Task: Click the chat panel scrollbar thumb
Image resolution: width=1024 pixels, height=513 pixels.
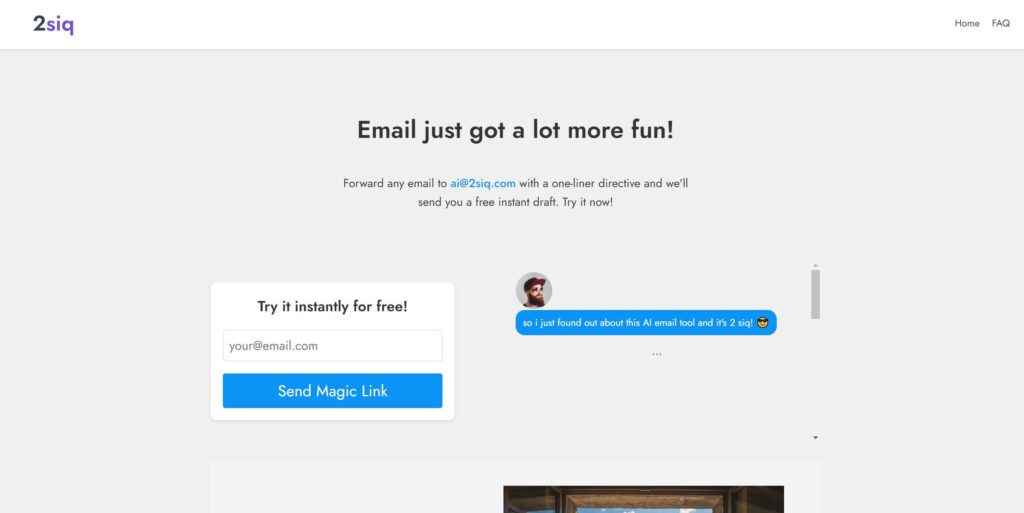Action: click(x=815, y=294)
